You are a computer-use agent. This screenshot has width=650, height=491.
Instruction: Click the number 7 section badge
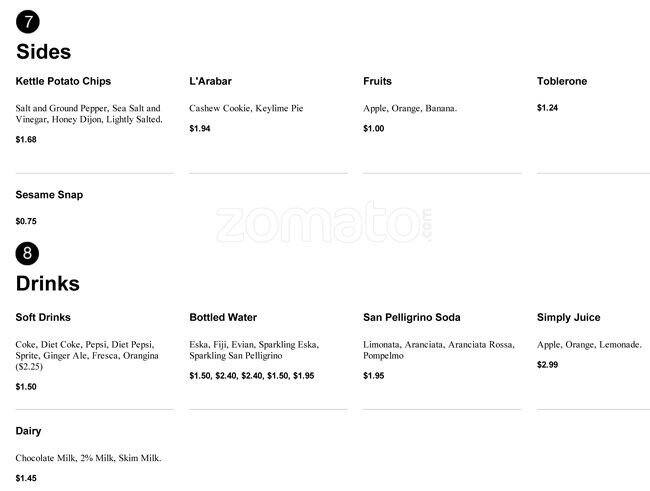[x=27, y=22]
